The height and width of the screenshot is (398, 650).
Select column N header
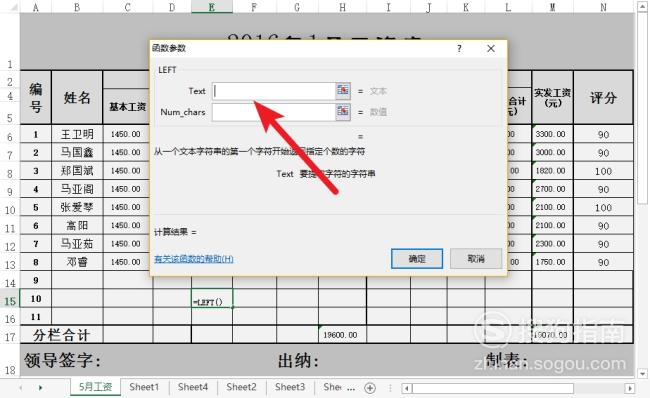(x=604, y=7)
